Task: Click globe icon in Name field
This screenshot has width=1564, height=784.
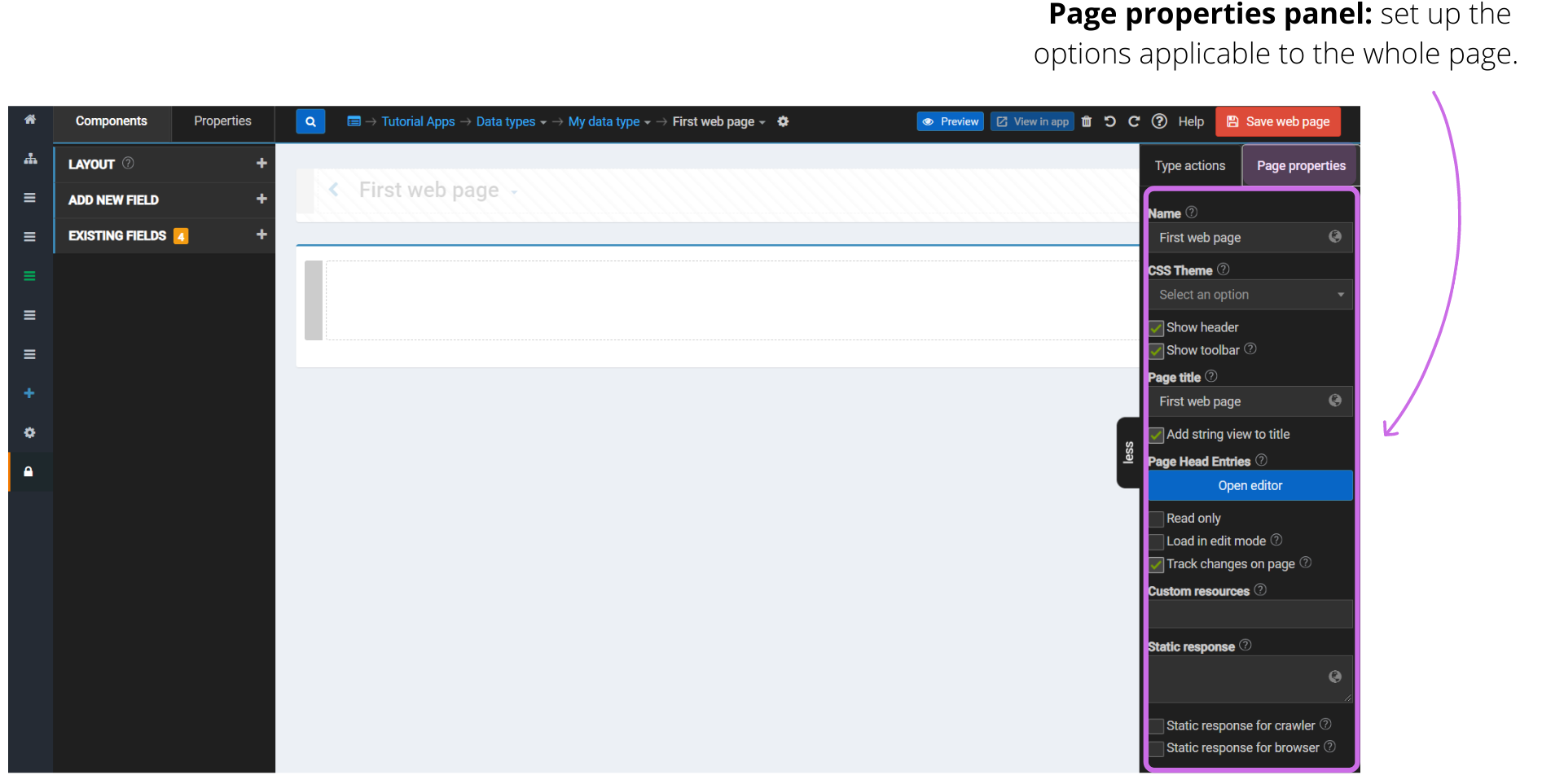Action: (1335, 236)
